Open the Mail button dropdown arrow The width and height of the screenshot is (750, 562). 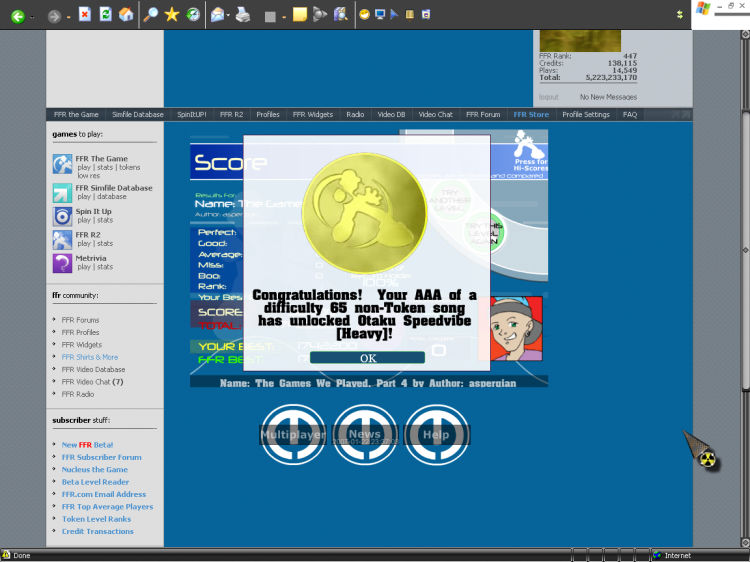point(229,16)
